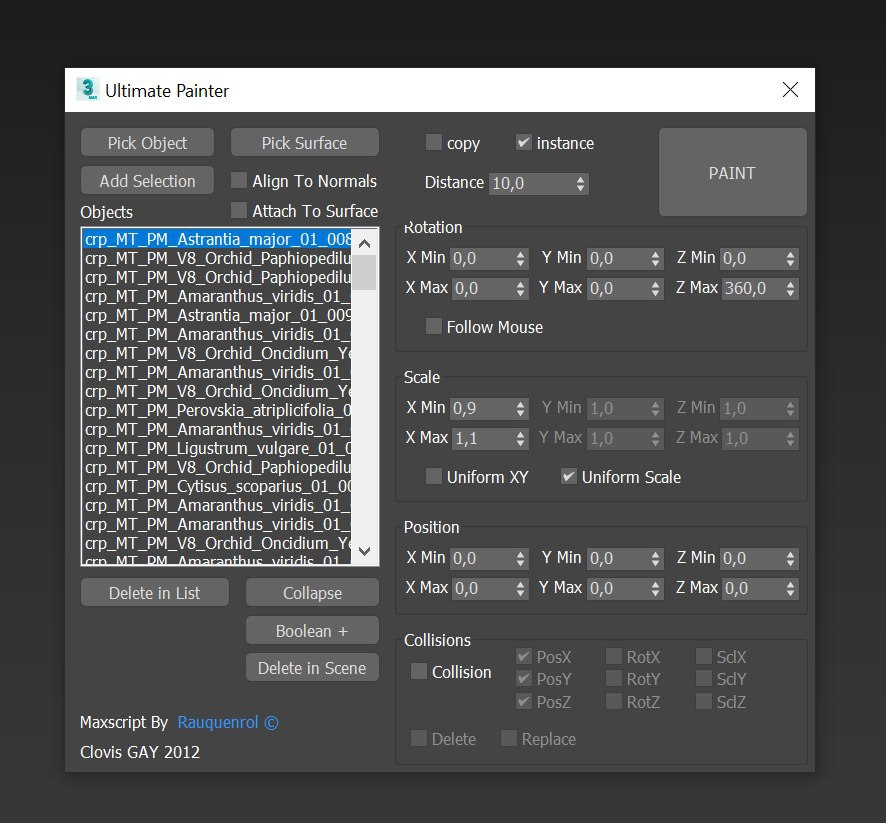Click the Add Selection button

pyautogui.click(x=147, y=181)
